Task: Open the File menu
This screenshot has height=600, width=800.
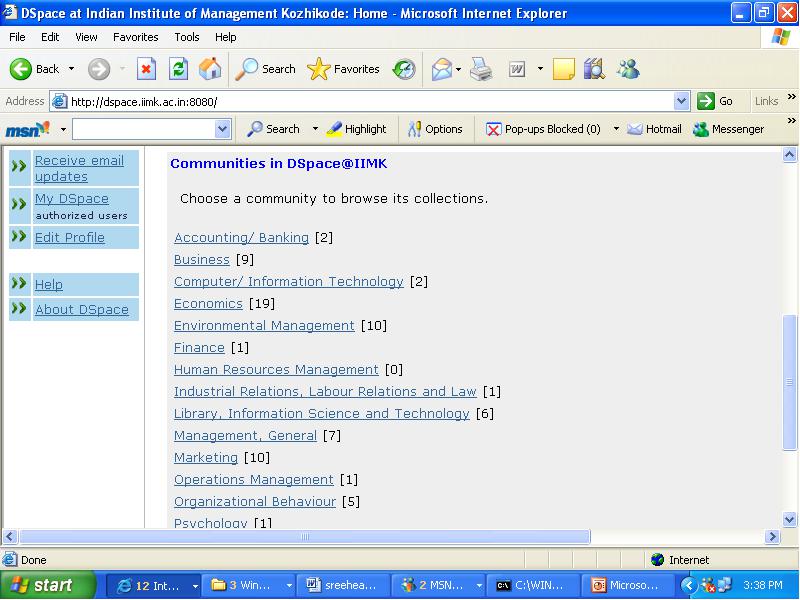Action: pos(17,37)
